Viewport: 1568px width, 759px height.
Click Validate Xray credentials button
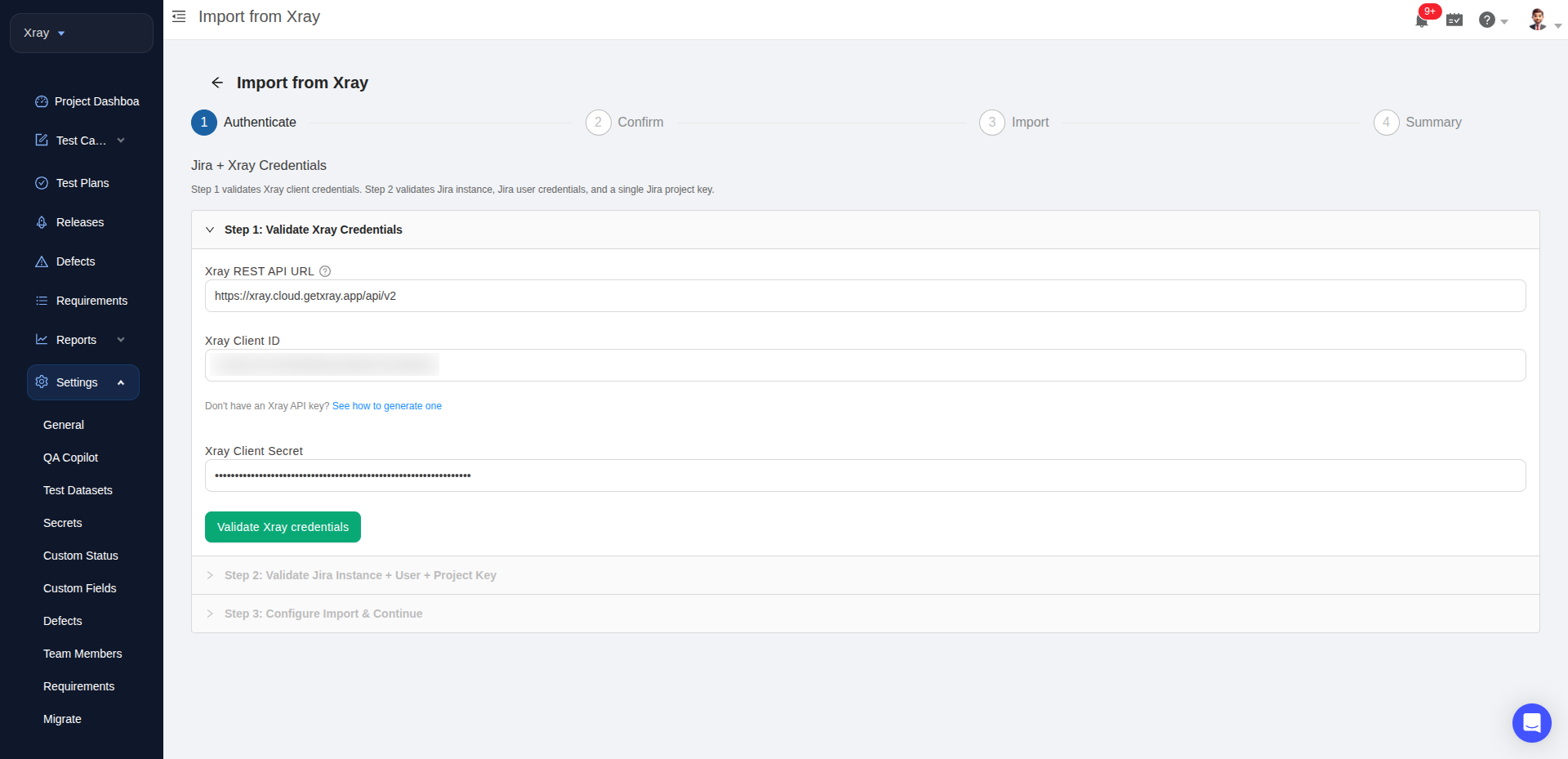[x=283, y=527]
